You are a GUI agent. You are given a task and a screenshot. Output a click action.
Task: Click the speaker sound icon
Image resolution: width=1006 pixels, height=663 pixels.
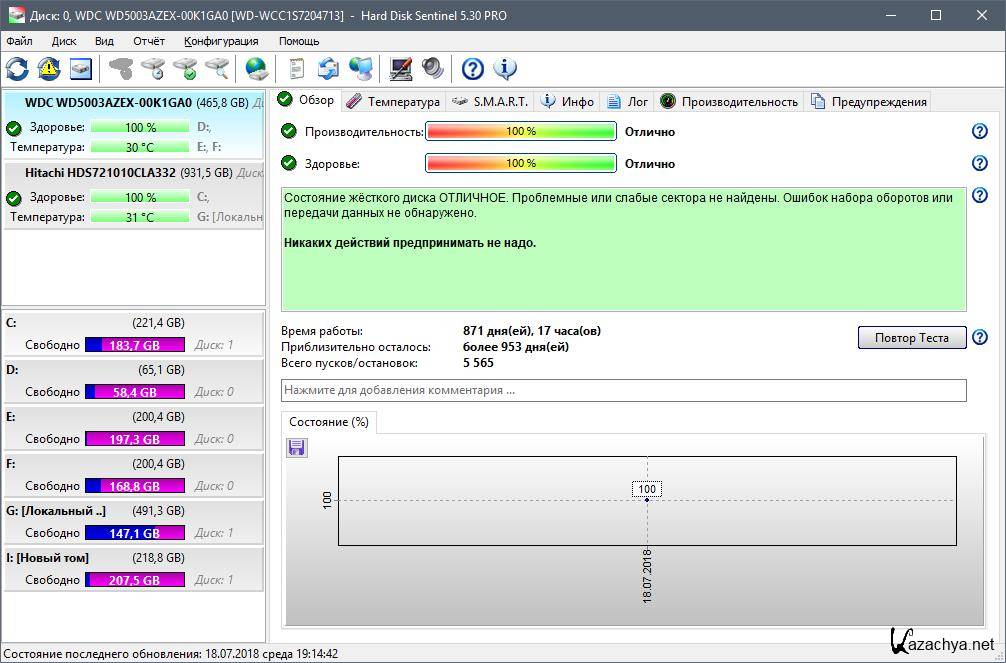432,69
